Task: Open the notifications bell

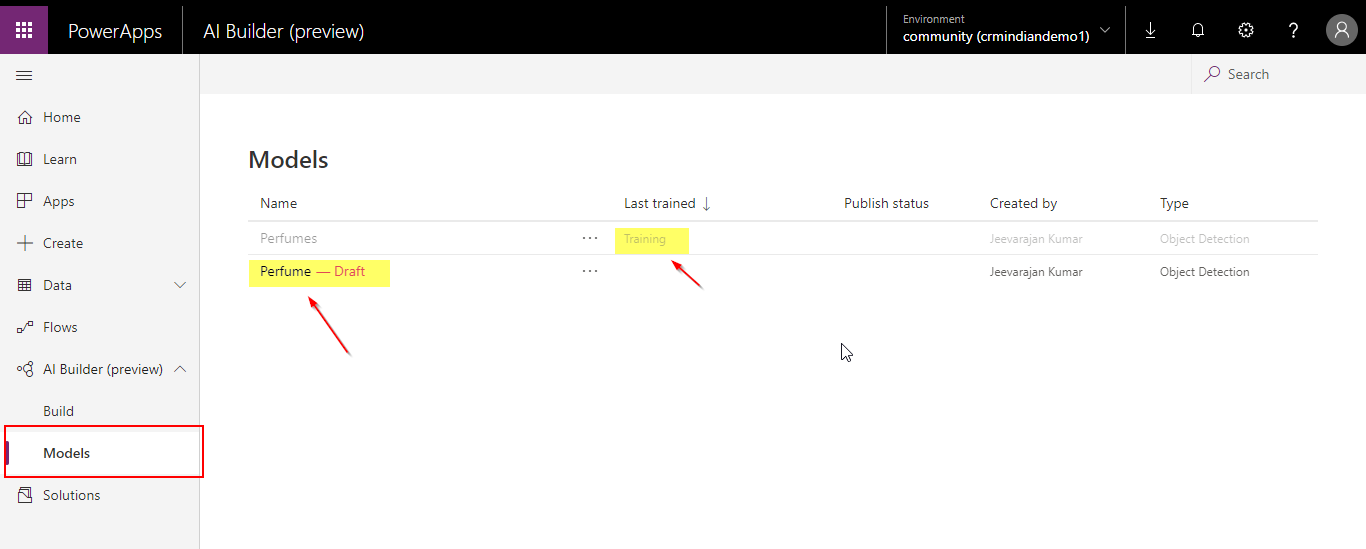Action: [1198, 30]
